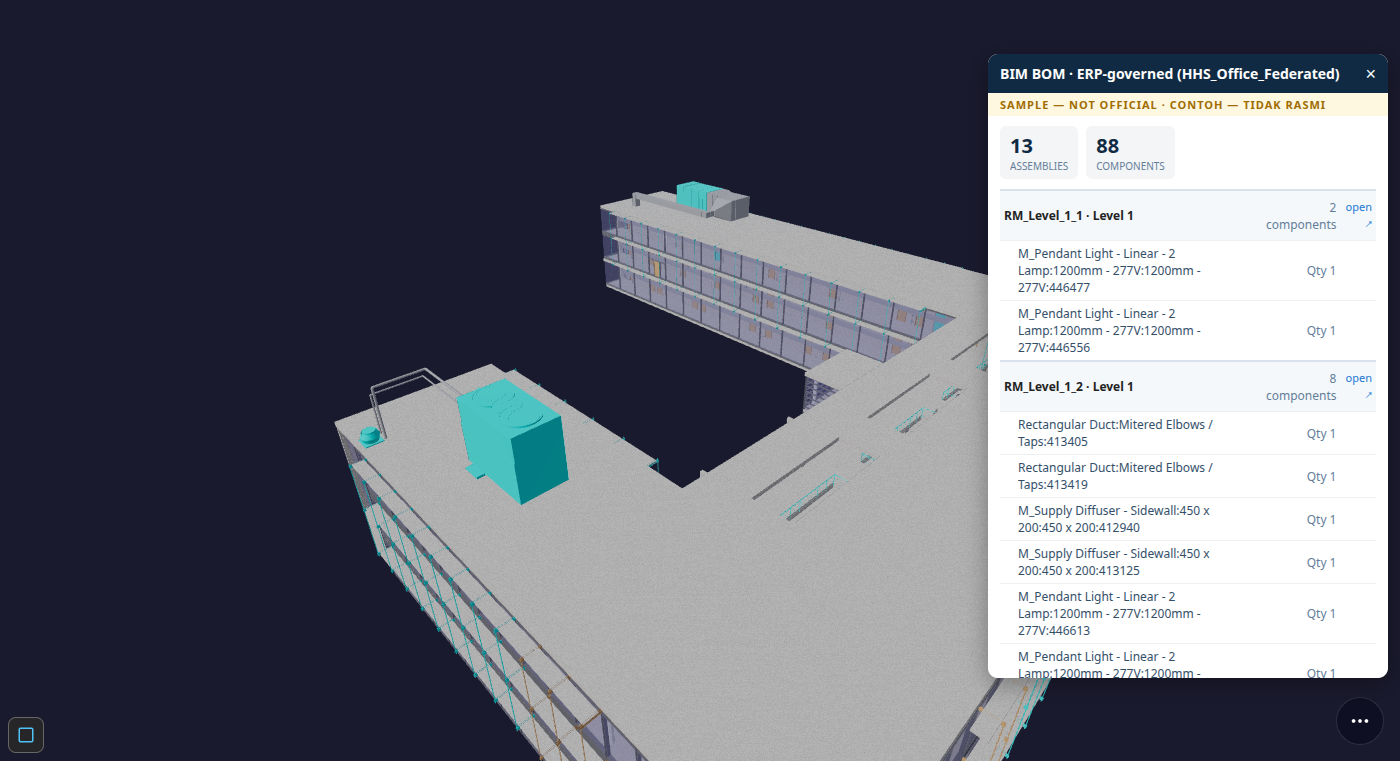The height and width of the screenshot is (761, 1400).
Task: Select pendant light row ending 446613
Action: coord(1188,614)
